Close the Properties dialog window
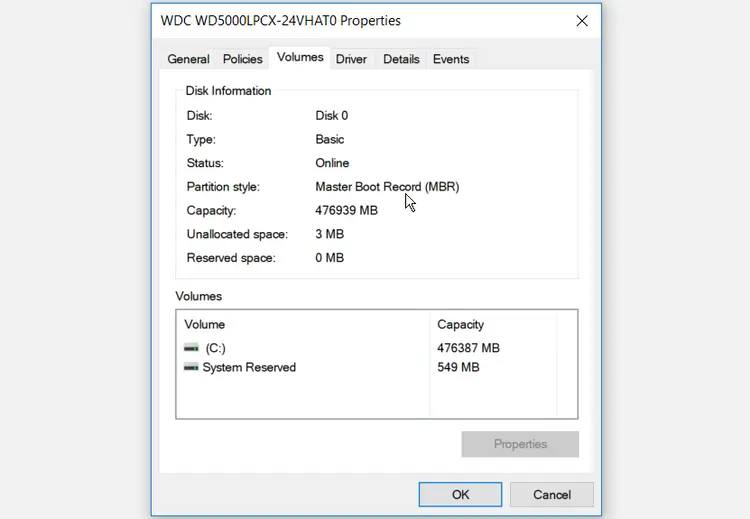The height and width of the screenshot is (519, 750). pos(582,21)
